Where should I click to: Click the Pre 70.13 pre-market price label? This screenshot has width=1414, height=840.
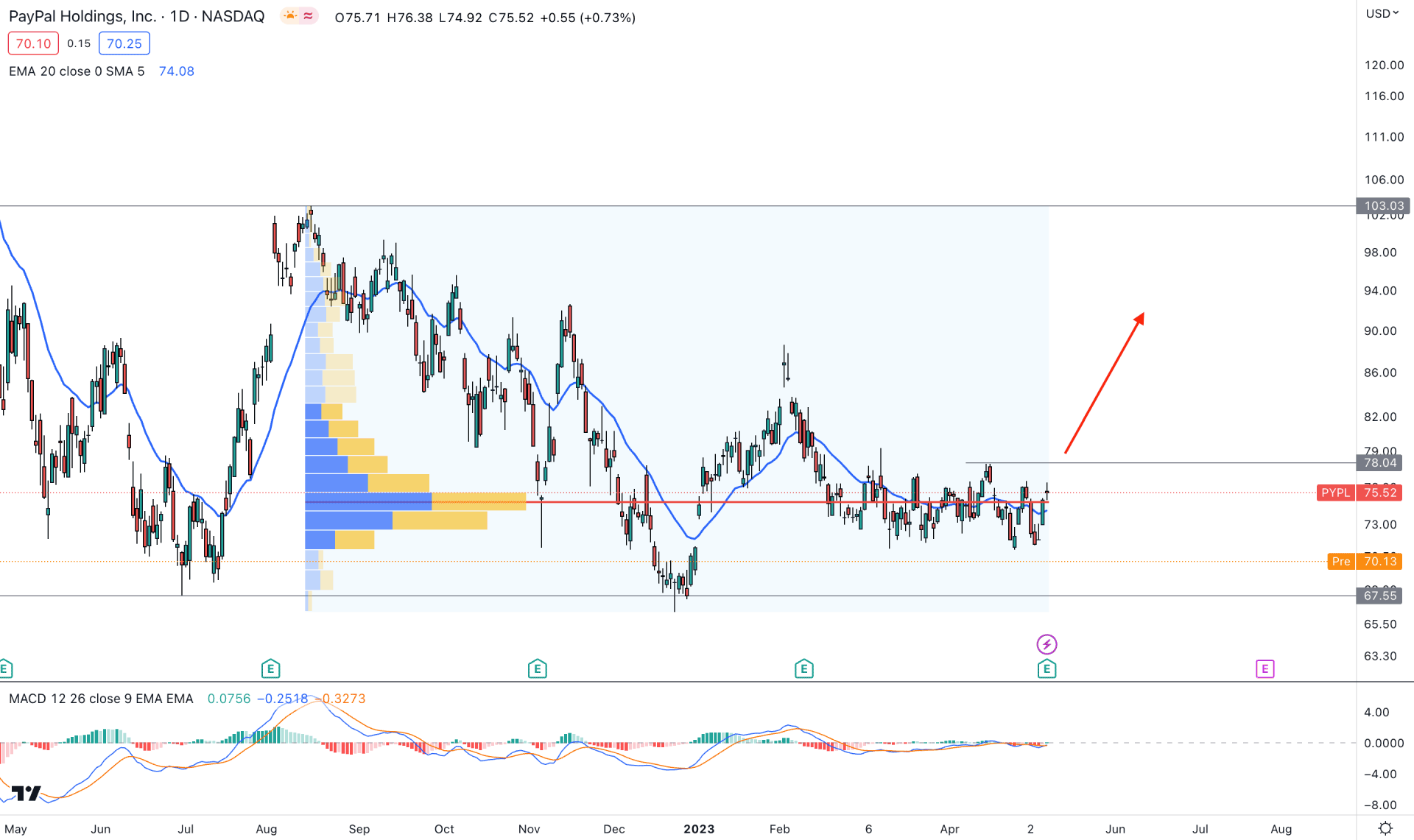(x=1365, y=561)
